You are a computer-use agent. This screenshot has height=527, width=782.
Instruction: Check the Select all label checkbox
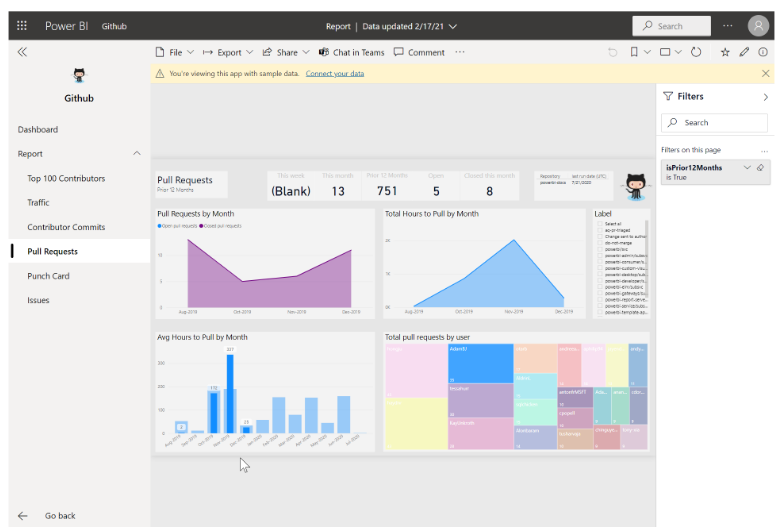coord(600,224)
